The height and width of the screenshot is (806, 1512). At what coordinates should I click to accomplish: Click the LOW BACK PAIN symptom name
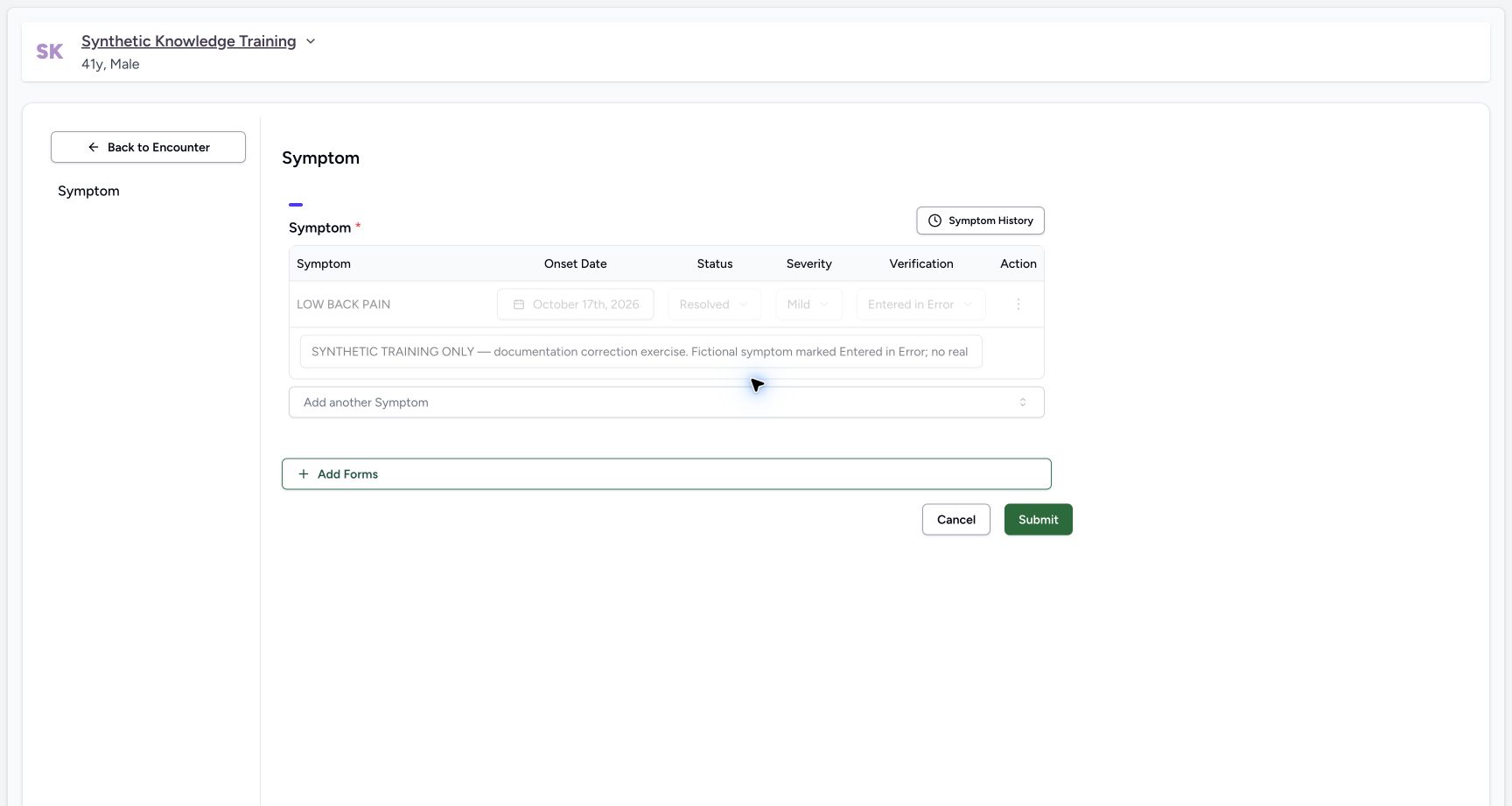(343, 305)
